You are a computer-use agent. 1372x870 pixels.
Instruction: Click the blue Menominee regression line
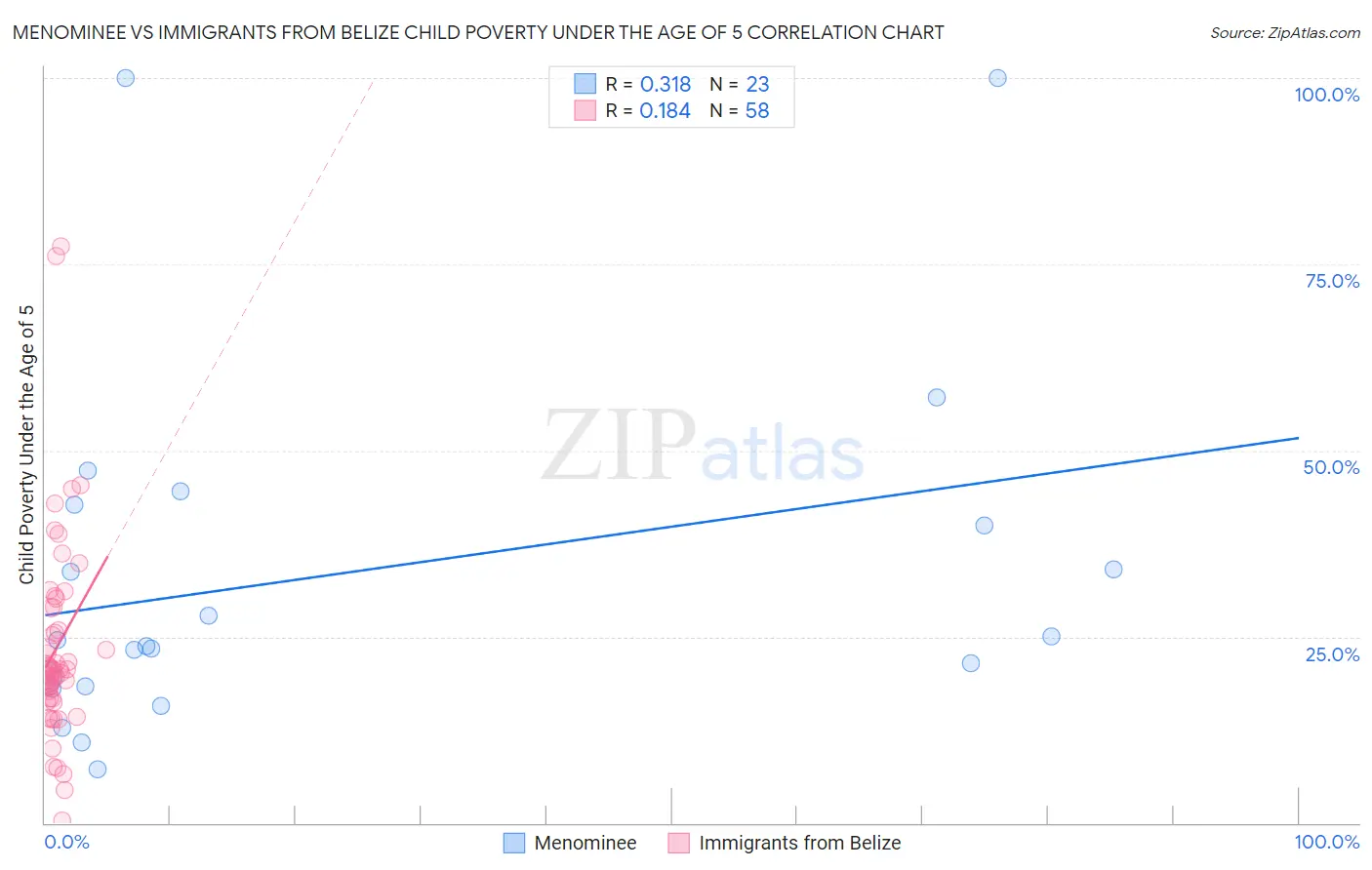671,526
